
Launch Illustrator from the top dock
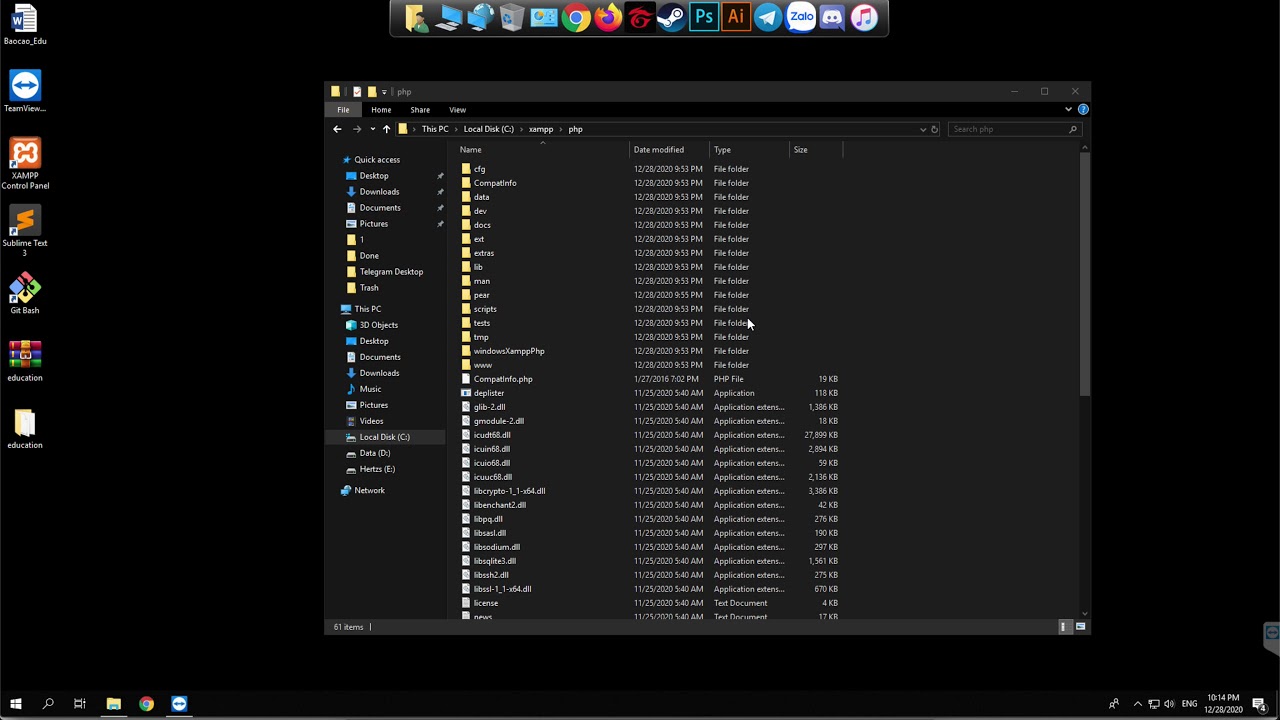click(x=736, y=18)
